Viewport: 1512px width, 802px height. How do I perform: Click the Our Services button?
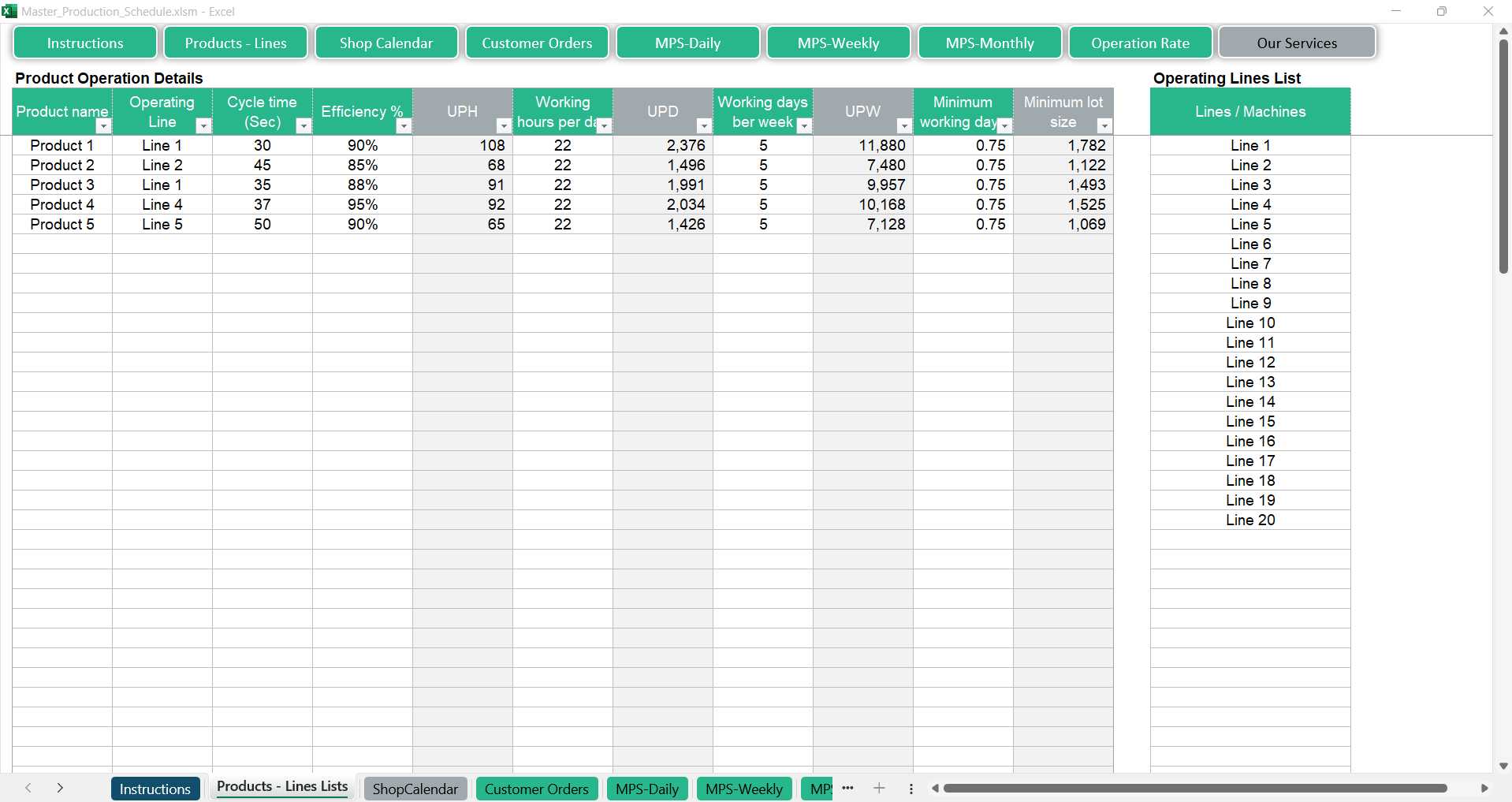1297,43
